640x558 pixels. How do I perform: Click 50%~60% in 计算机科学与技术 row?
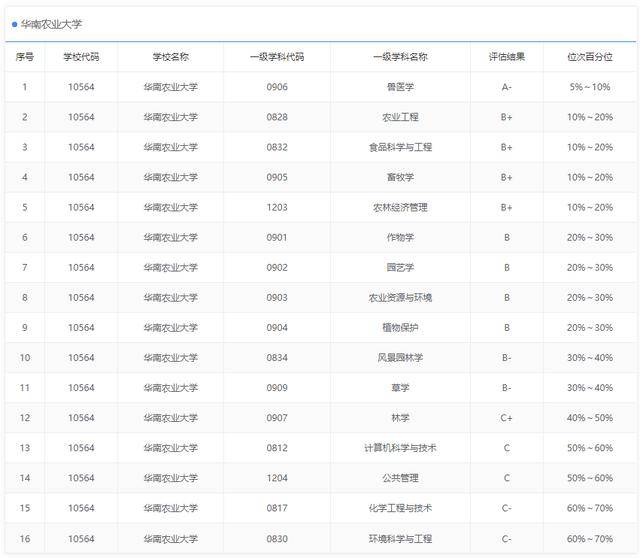[x=590, y=448]
